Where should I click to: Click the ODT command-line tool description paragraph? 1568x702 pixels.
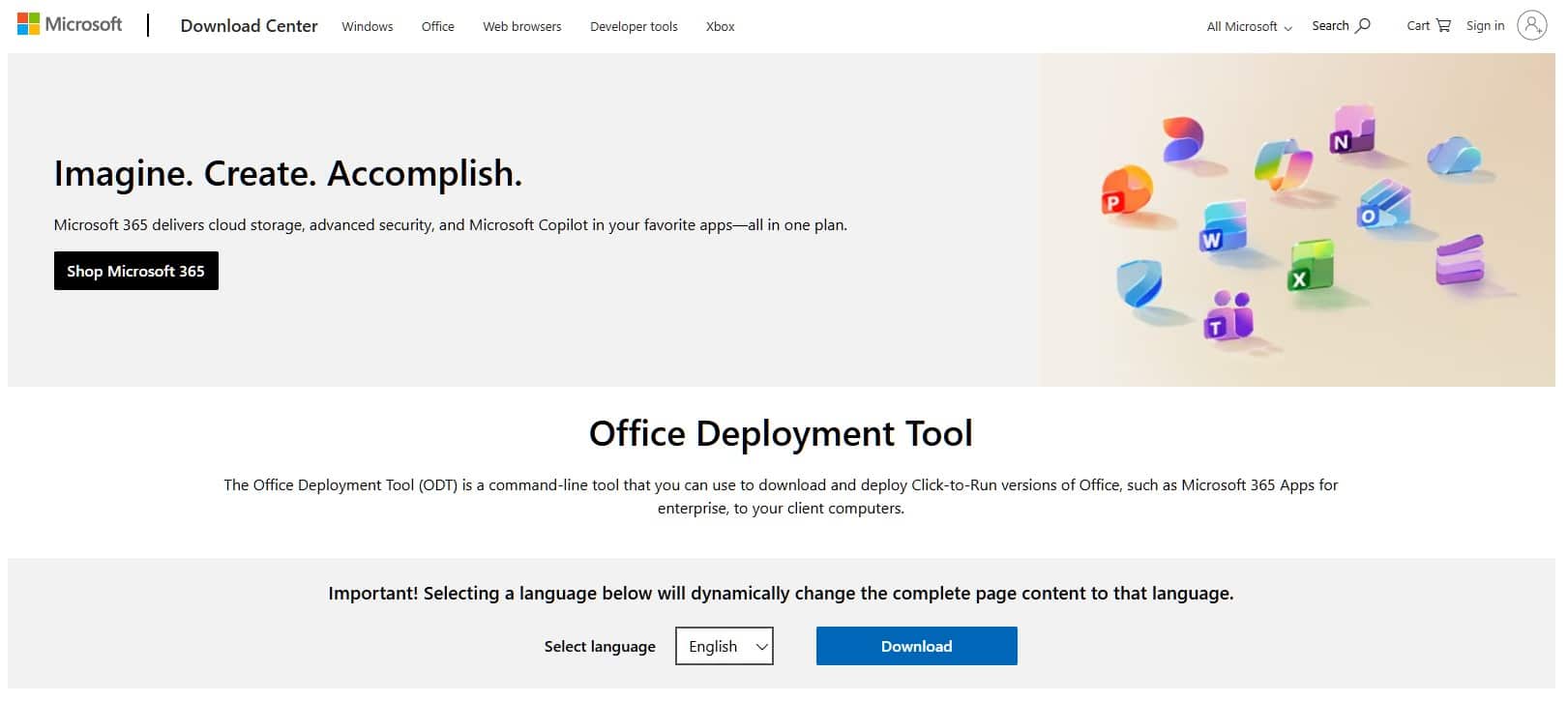pos(781,497)
